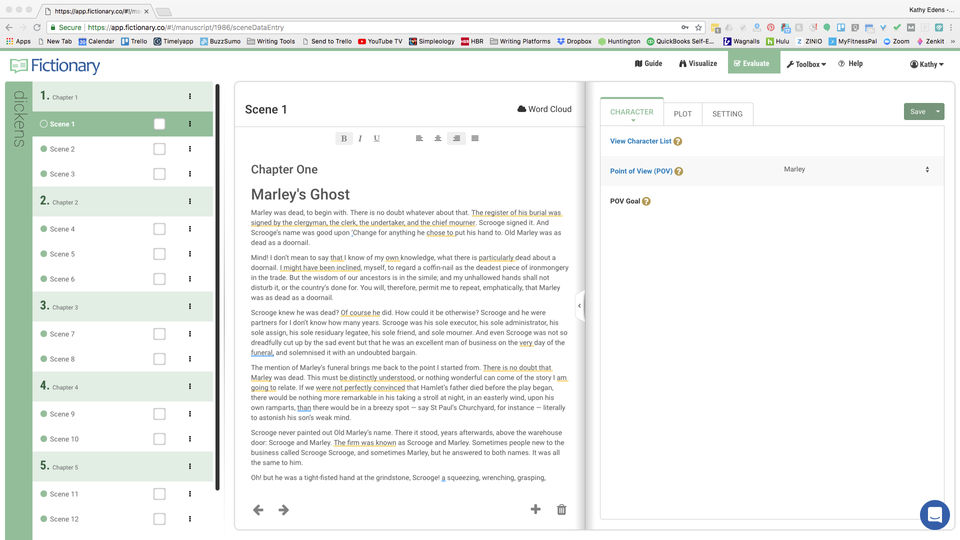This screenshot has width=960, height=540.
Task: Open options menu for Scene 1
Action: click(190, 124)
